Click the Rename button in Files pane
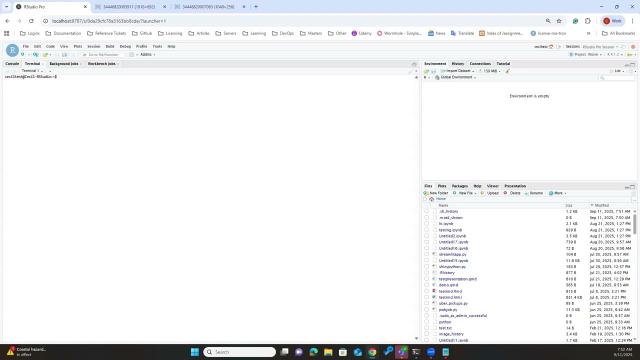 click(534, 193)
